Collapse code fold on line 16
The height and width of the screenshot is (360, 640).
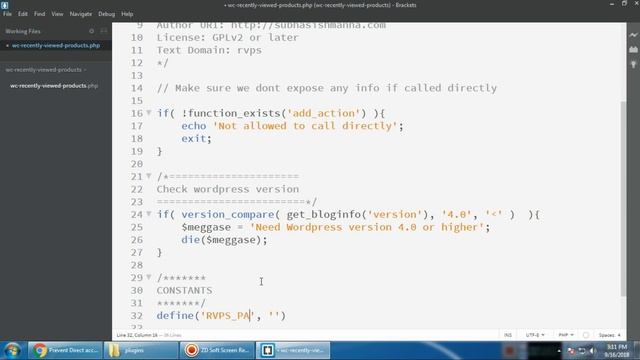pyautogui.click(x=149, y=112)
